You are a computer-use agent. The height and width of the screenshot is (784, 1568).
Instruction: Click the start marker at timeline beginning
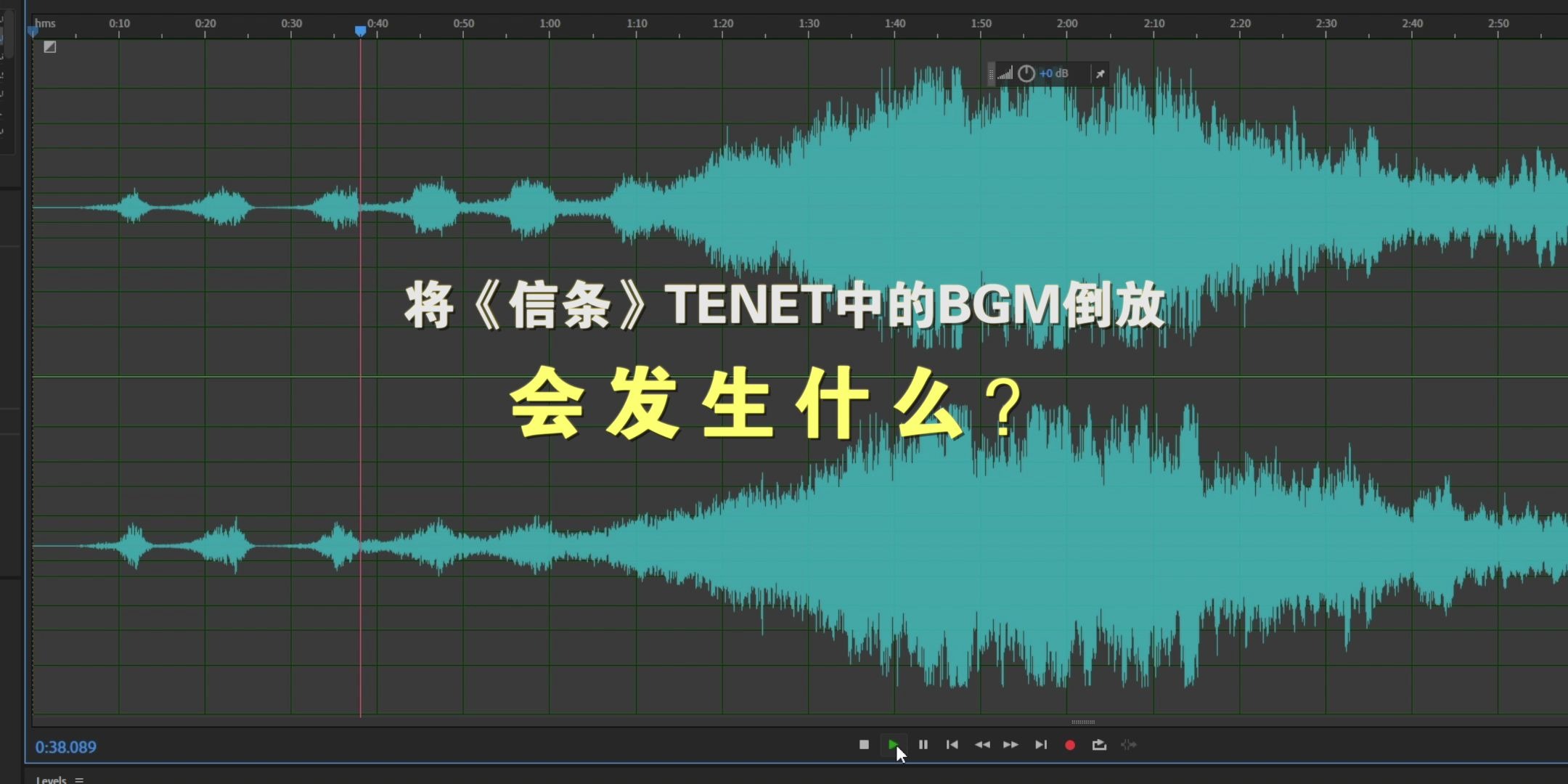click(x=33, y=31)
